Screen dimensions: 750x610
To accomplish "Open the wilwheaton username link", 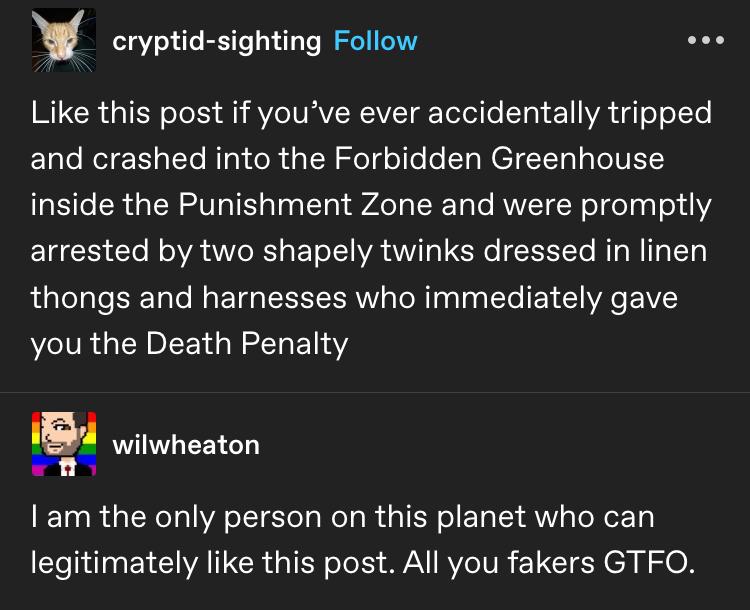I will (186, 444).
